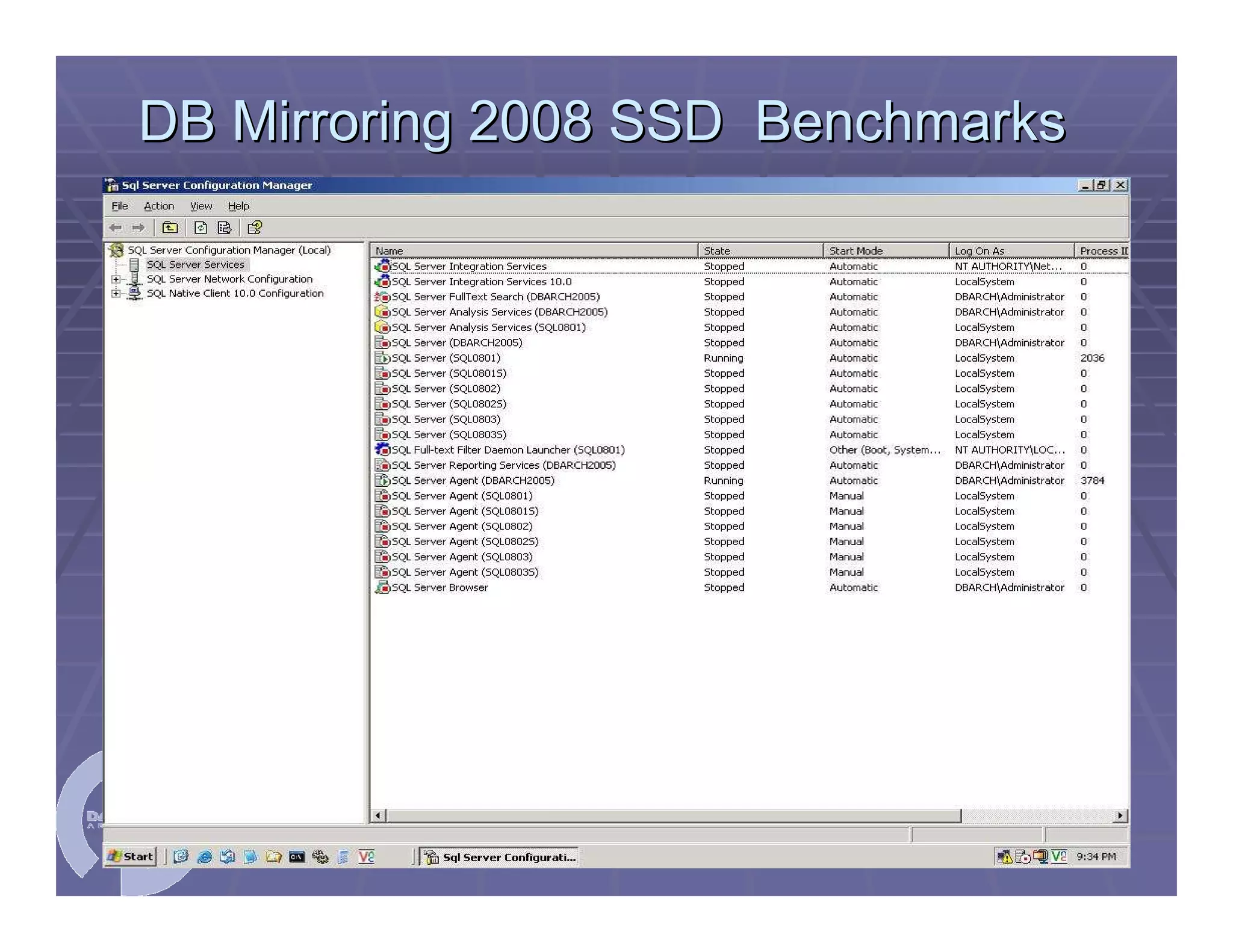Expand SQL Server Network Configuration node

pos(116,279)
